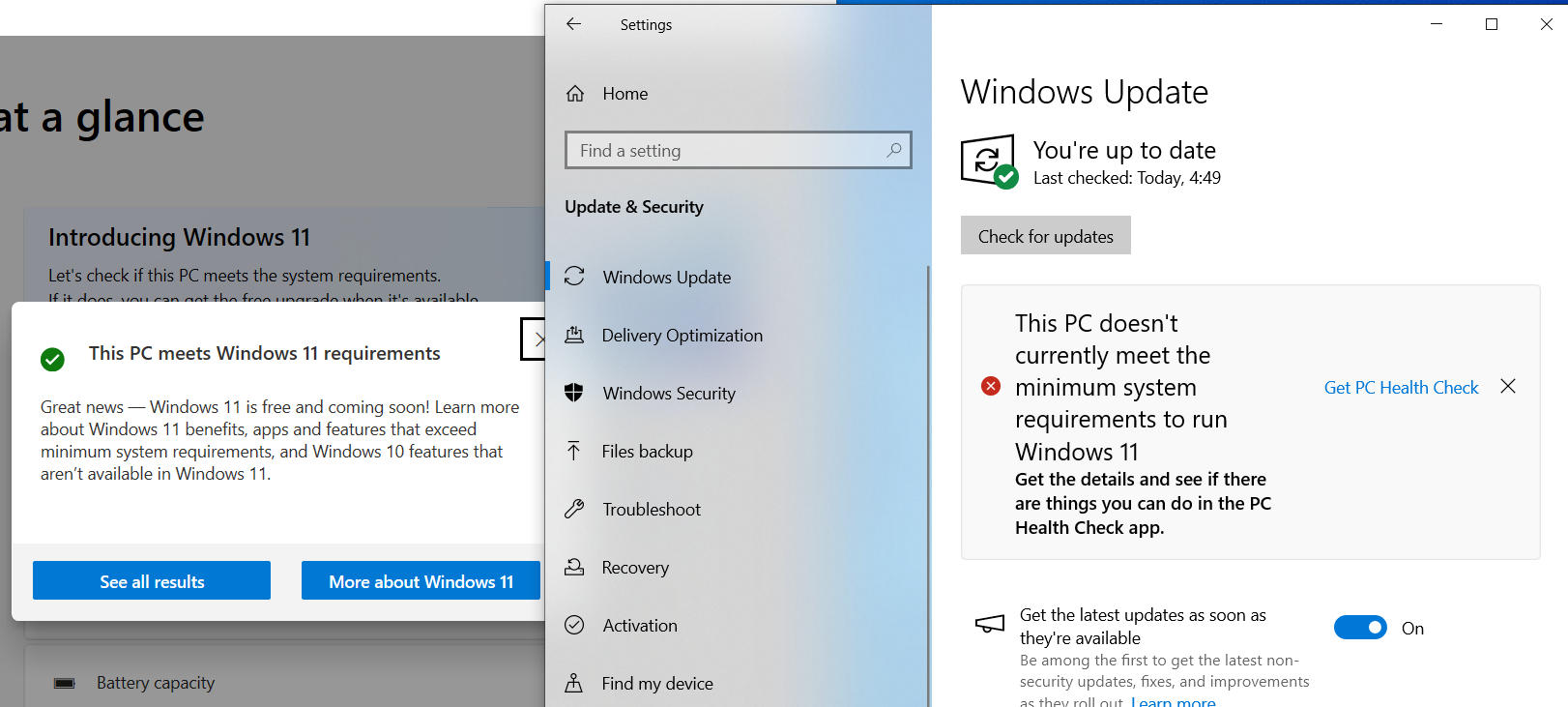Close the PC meets Windows 11 requirements dialog
1568x707 pixels.
[x=534, y=339]
